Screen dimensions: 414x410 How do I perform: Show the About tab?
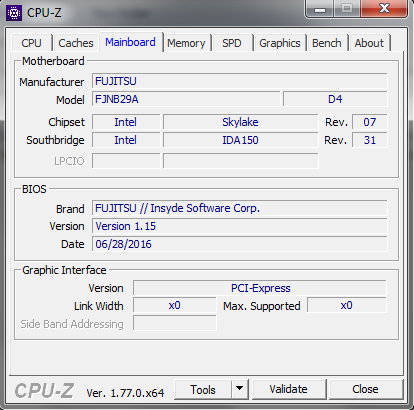(369, 43)
